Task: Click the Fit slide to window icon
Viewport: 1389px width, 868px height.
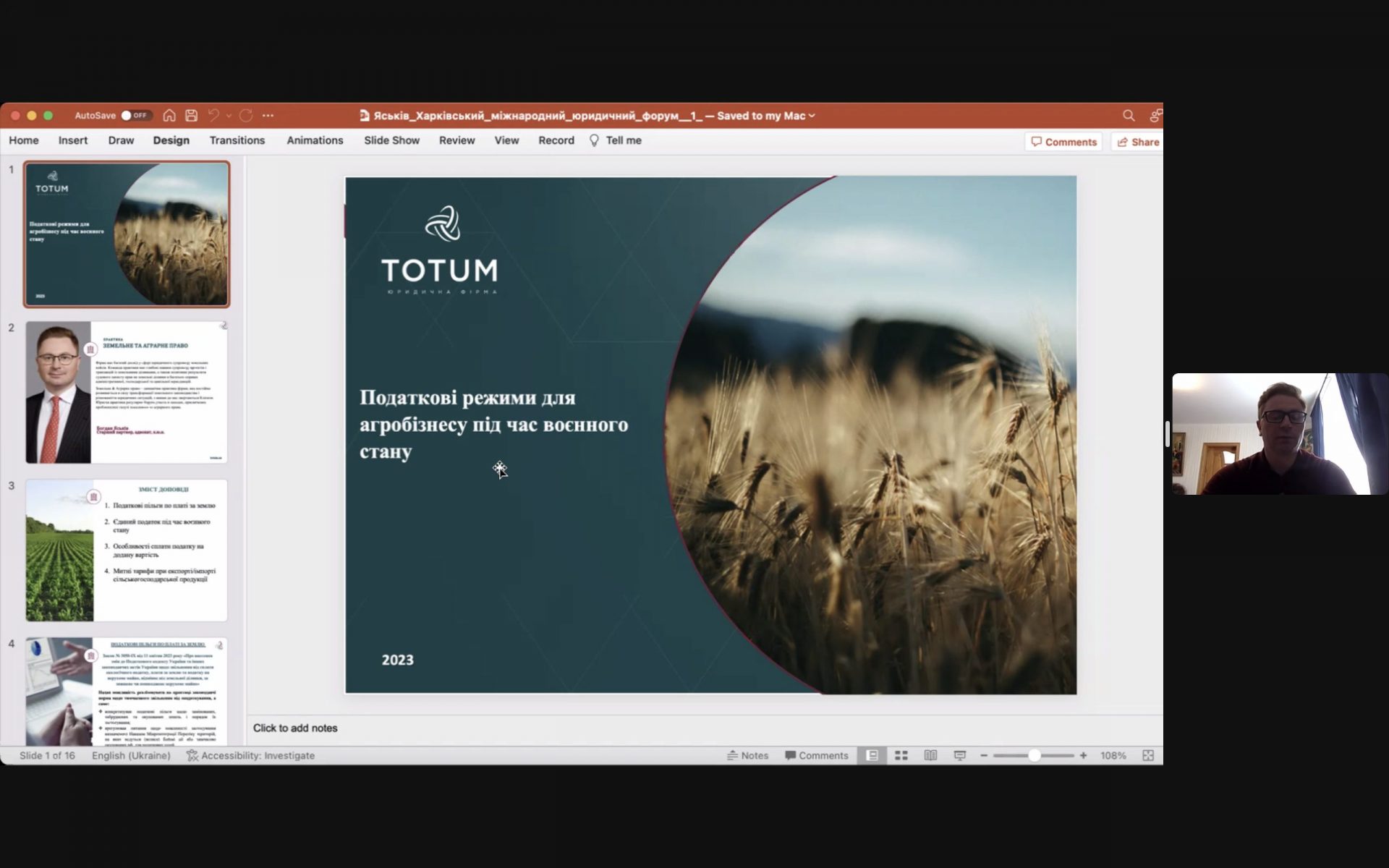Action: tap(1147, 755)
